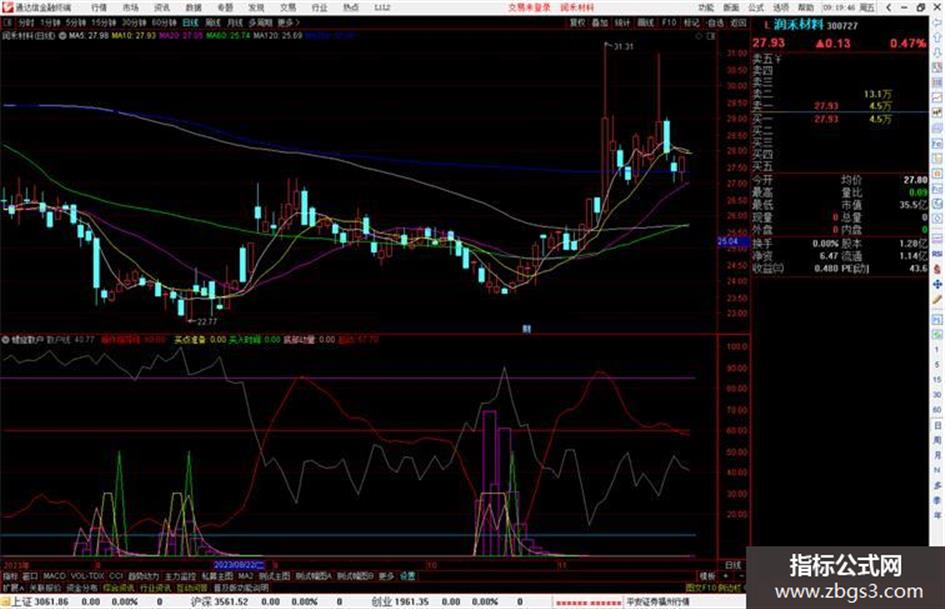Switch to 60分钟 period tab

[x=164, y=22]
